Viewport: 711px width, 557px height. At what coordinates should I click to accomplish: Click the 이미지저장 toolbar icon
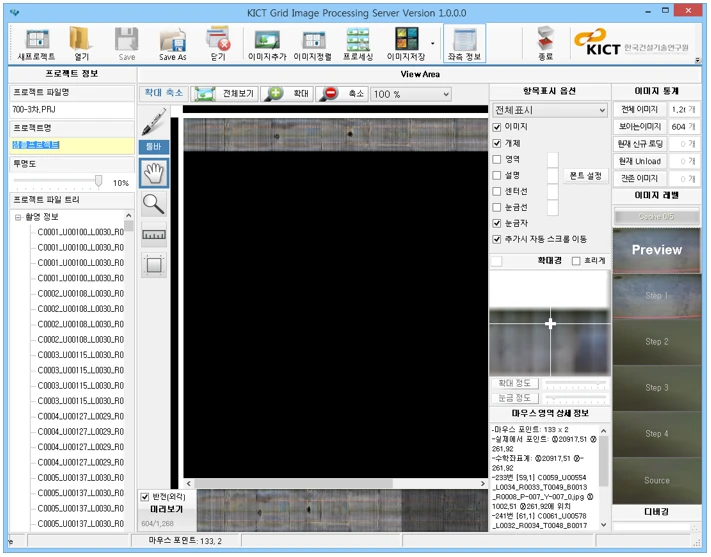point(406,44)
